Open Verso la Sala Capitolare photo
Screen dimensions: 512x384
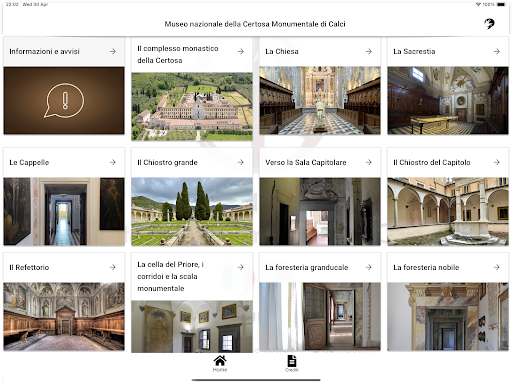pyautogui.click(x=320, y=212)
